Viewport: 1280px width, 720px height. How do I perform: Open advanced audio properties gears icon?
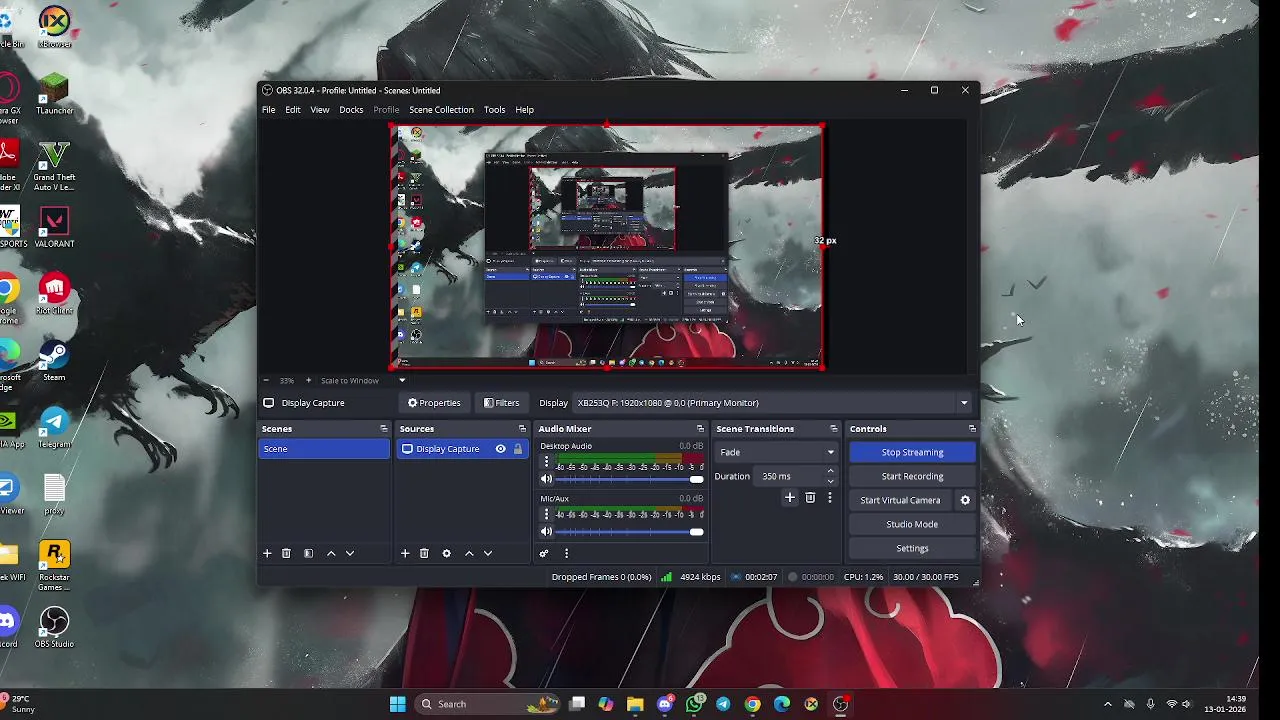544,553
